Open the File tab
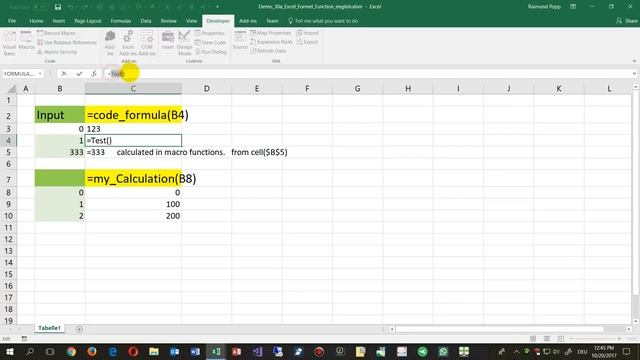The image size is (640, 360). (x=12, y=21)
